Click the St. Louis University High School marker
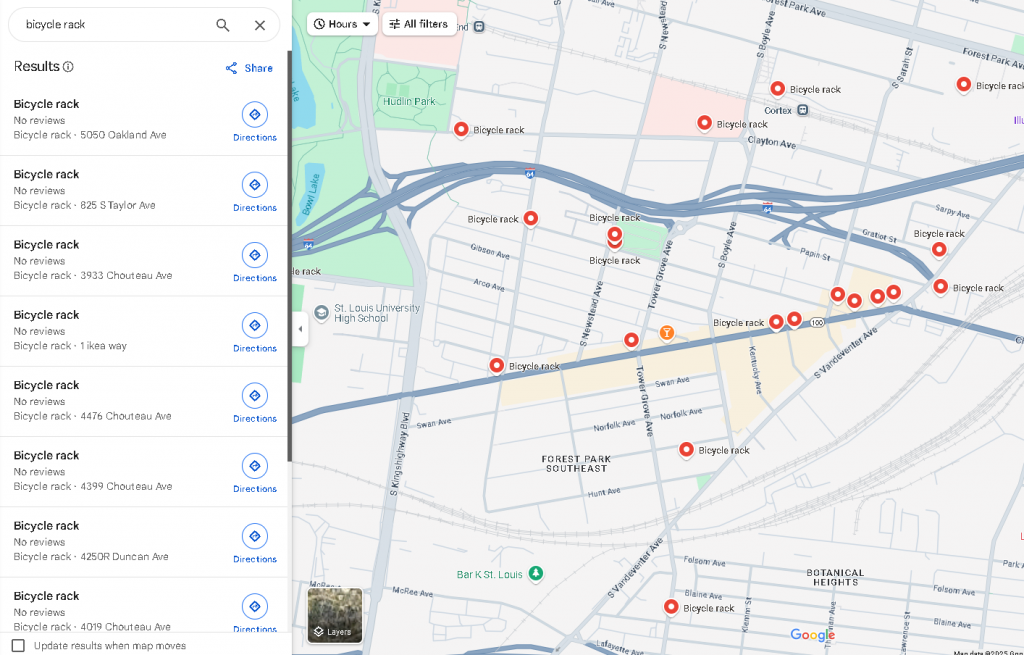1024x655 pixels. tap(321, 312)
